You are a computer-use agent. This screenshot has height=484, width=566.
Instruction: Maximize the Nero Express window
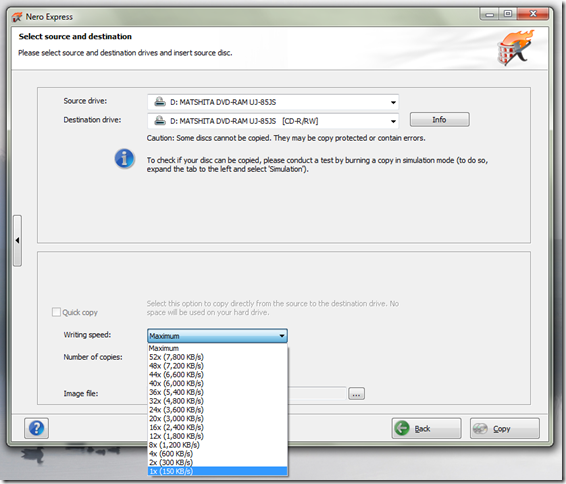pyautogui.click(x=508, y=14)
